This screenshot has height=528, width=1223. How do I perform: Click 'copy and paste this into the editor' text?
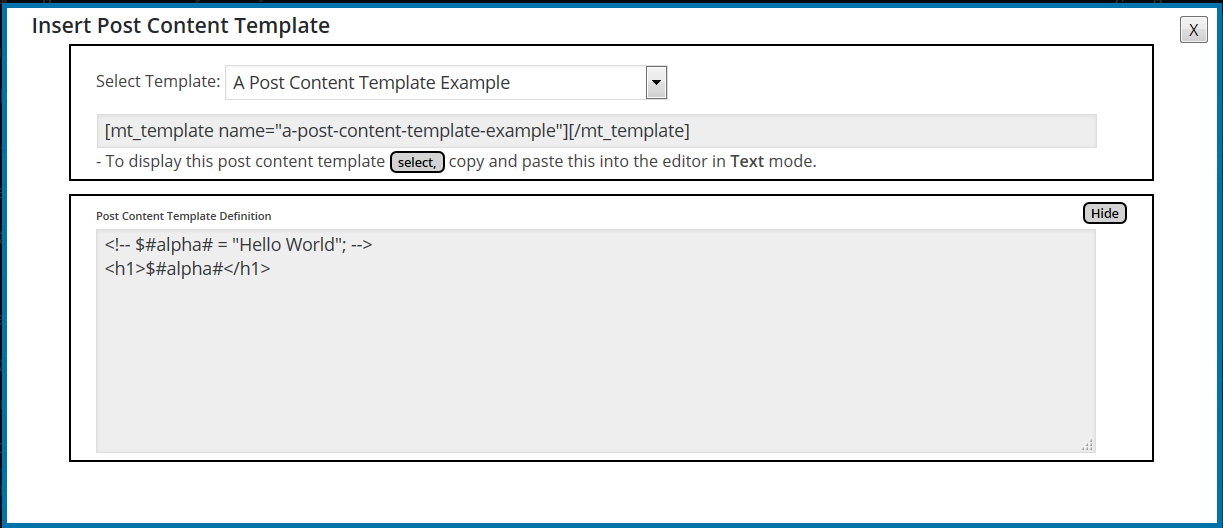click(587, 161)
